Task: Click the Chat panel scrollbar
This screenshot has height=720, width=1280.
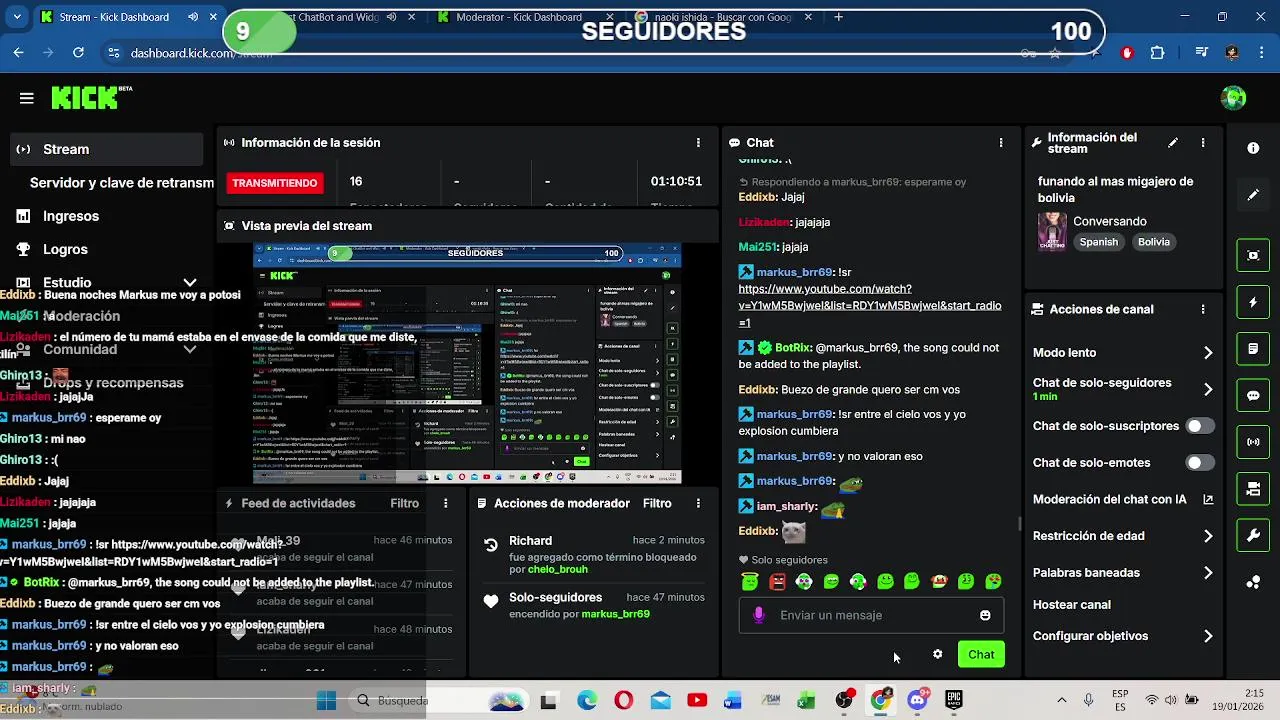Action: click(x=1019, y=524)
